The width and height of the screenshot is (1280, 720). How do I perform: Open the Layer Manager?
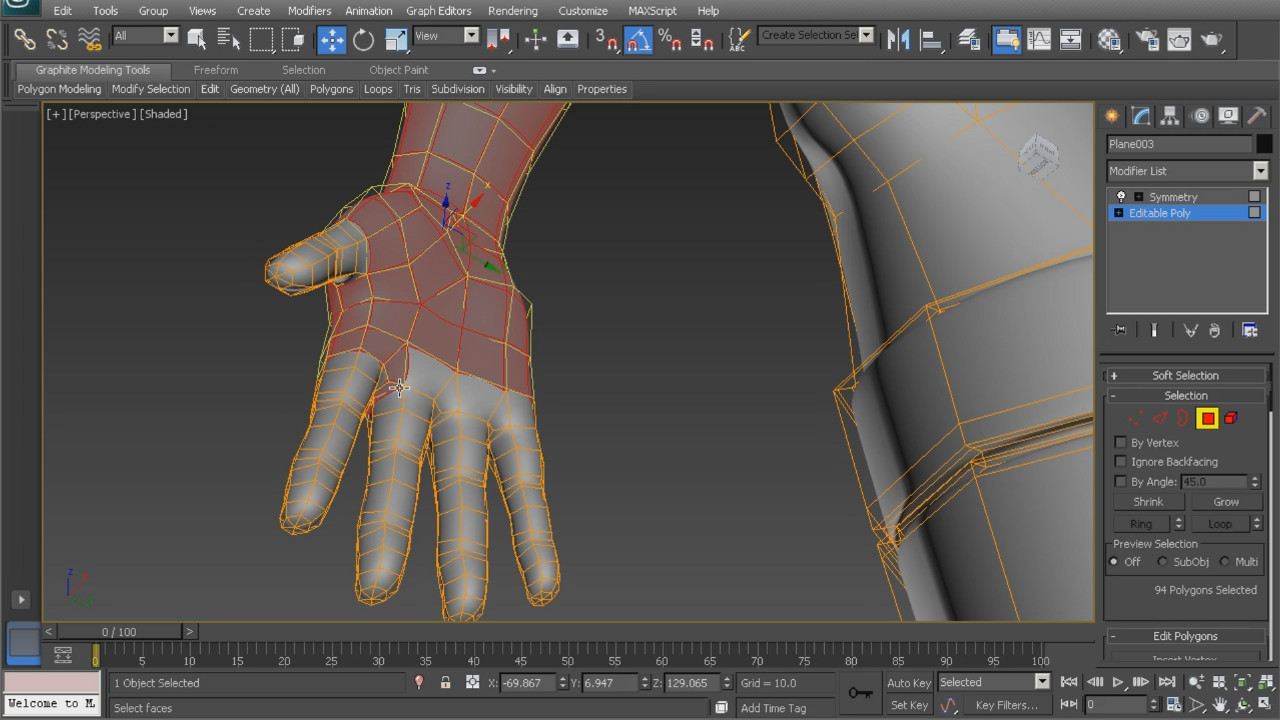[969, 39]
